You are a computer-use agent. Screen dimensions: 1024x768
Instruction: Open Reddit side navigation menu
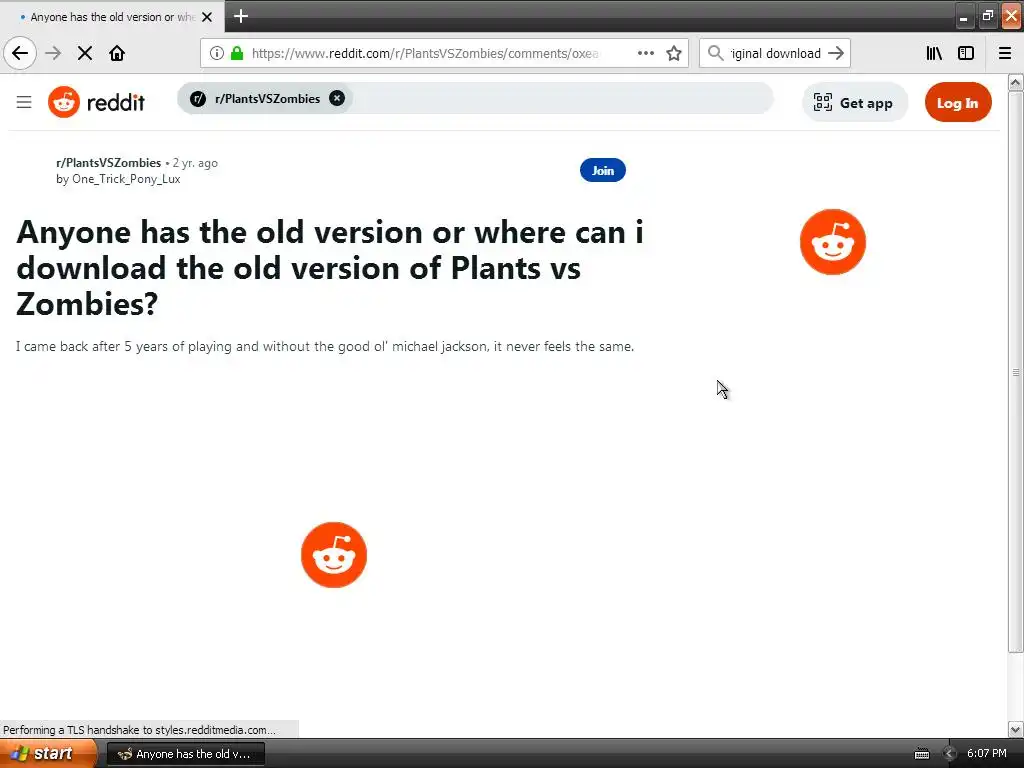click(x=24, y=102)
